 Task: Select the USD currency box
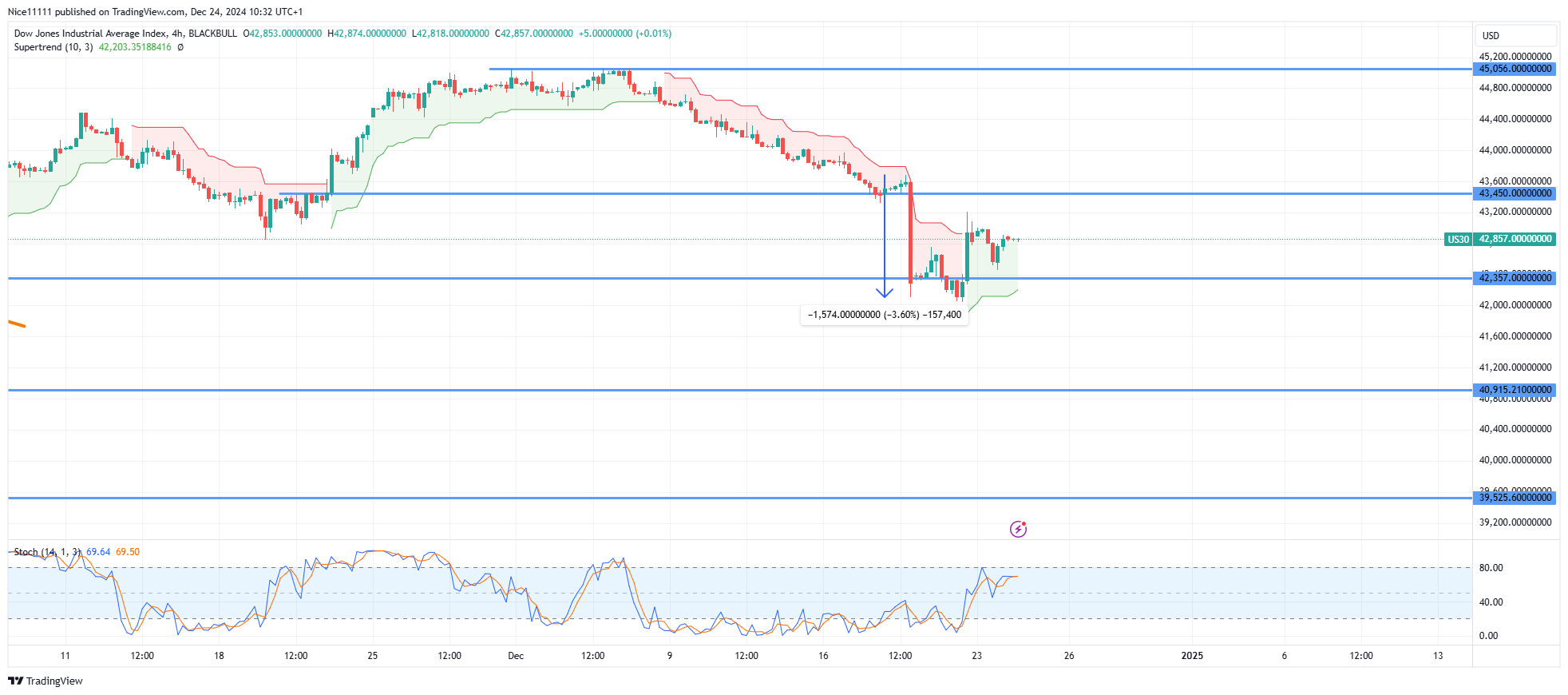1515,35
